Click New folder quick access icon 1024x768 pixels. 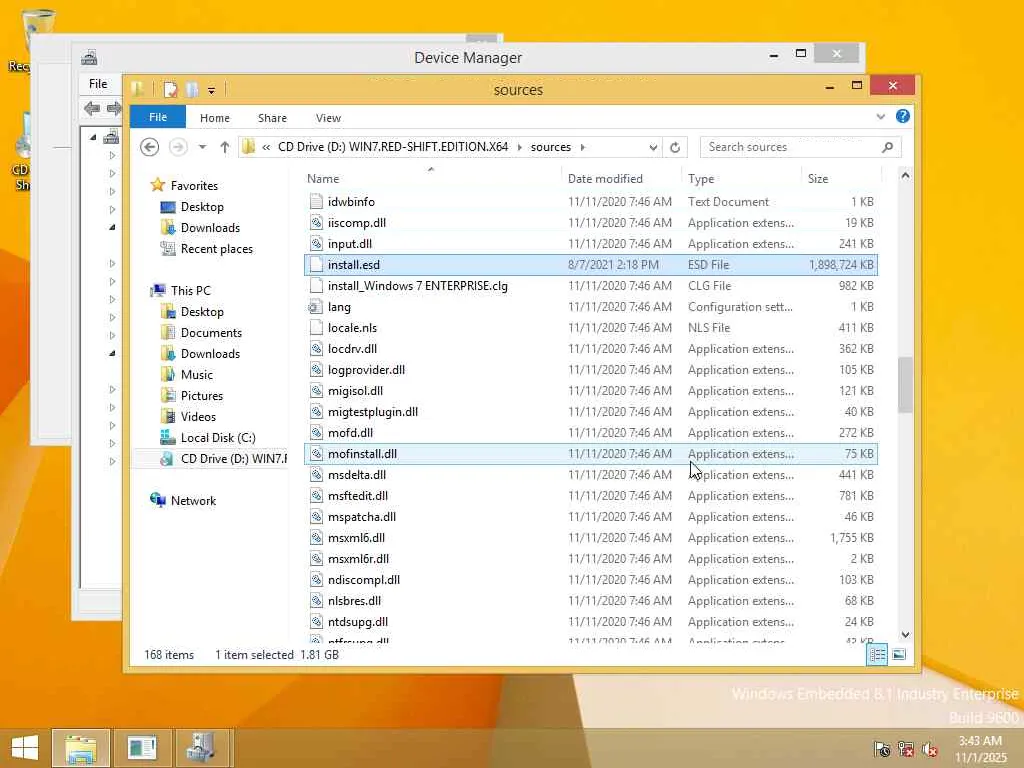click(x=192, y=89)
